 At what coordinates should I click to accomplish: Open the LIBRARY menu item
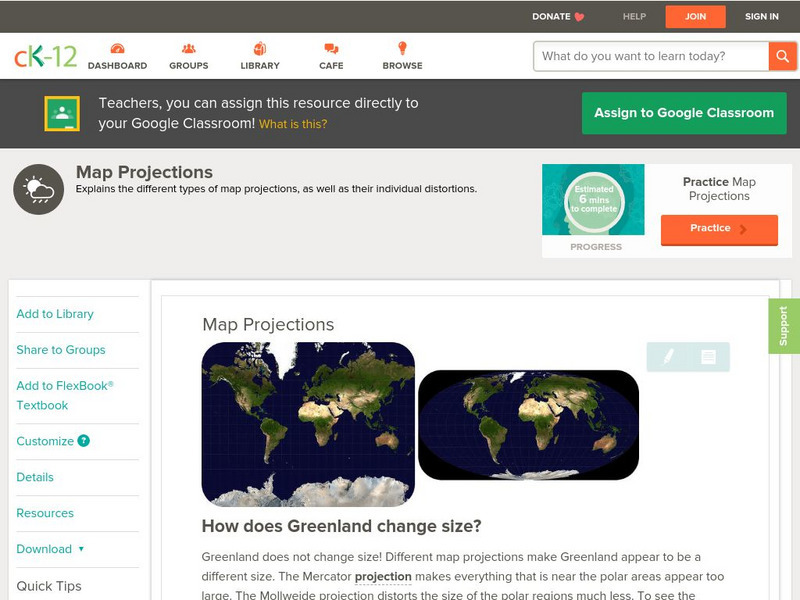tap(260, 66)
